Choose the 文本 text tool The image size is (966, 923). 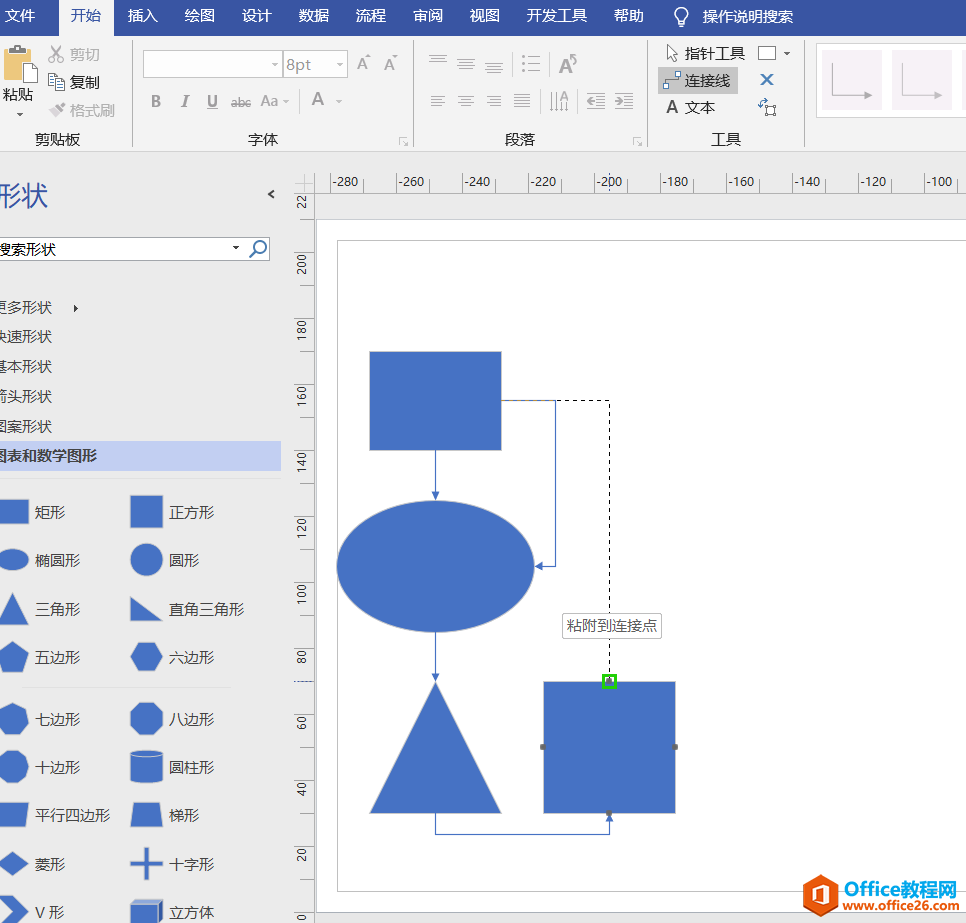tap(690, 107)
